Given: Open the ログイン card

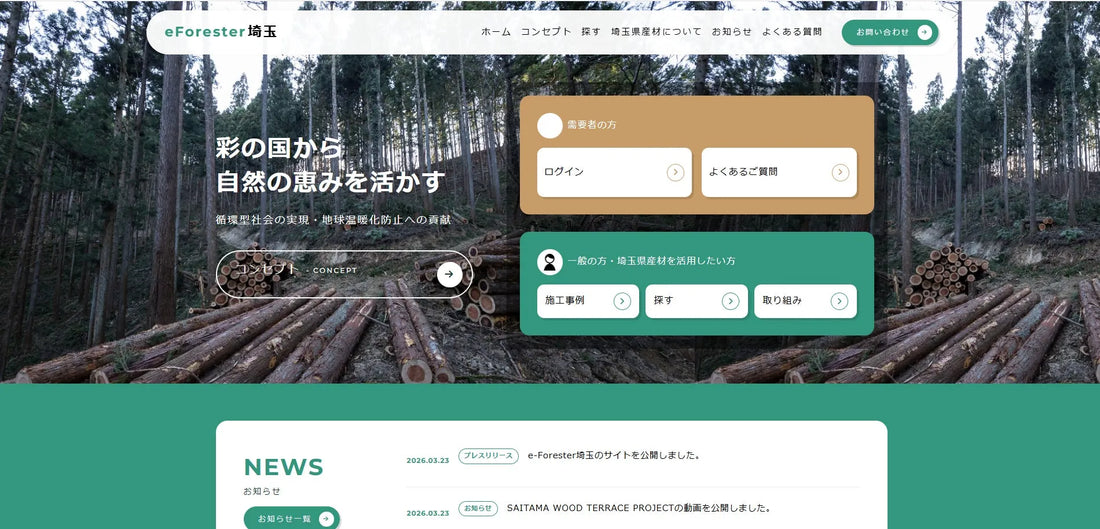Looking at the screenshot, I should tap(615, 173).
